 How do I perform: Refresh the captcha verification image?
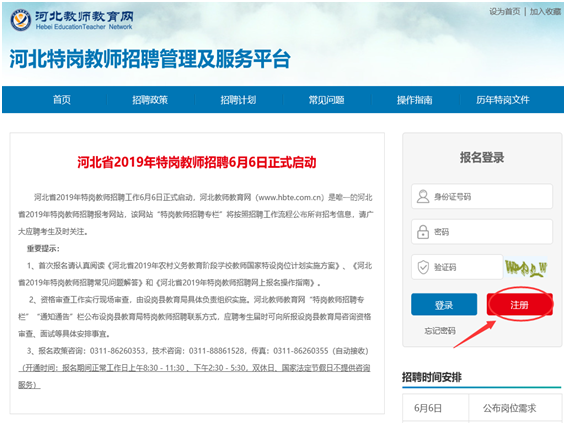click(526, 268)
